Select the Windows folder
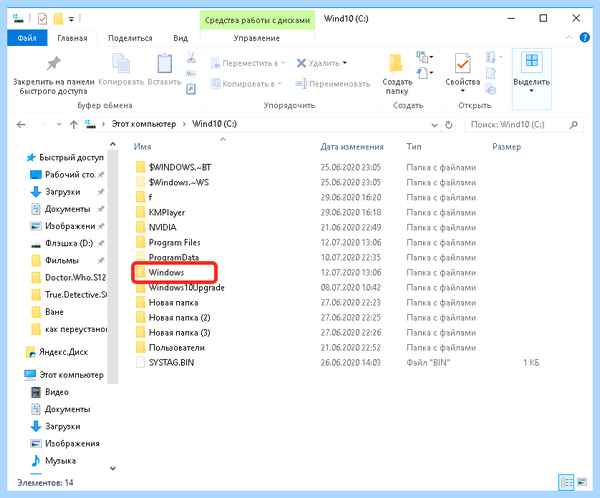The height and width of the screenshot is (498, 600). tap(166, 272)
